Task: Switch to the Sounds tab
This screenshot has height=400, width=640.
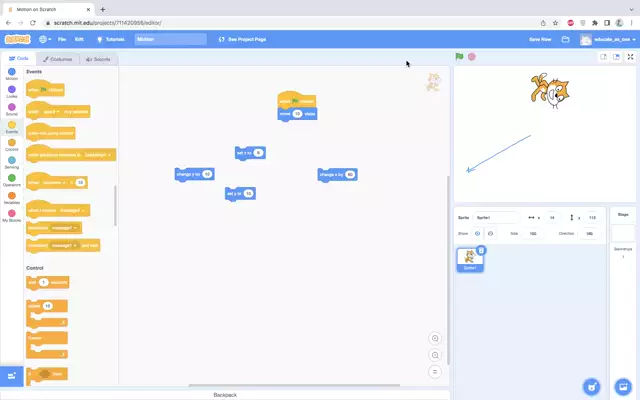Action: tap(98, 59)
